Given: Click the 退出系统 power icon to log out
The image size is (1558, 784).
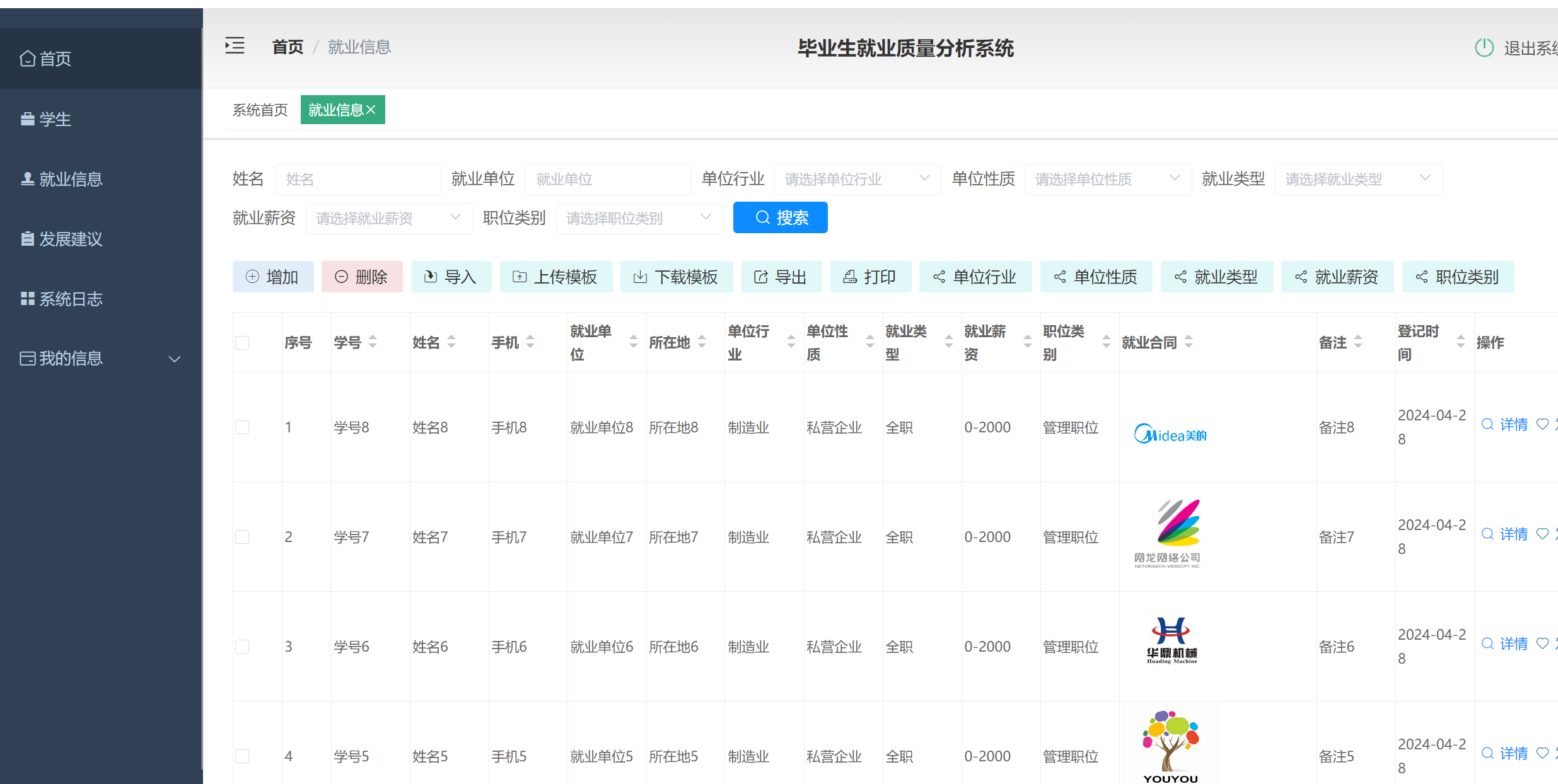Looking at the screenshot, I should tap(1484, 47).
